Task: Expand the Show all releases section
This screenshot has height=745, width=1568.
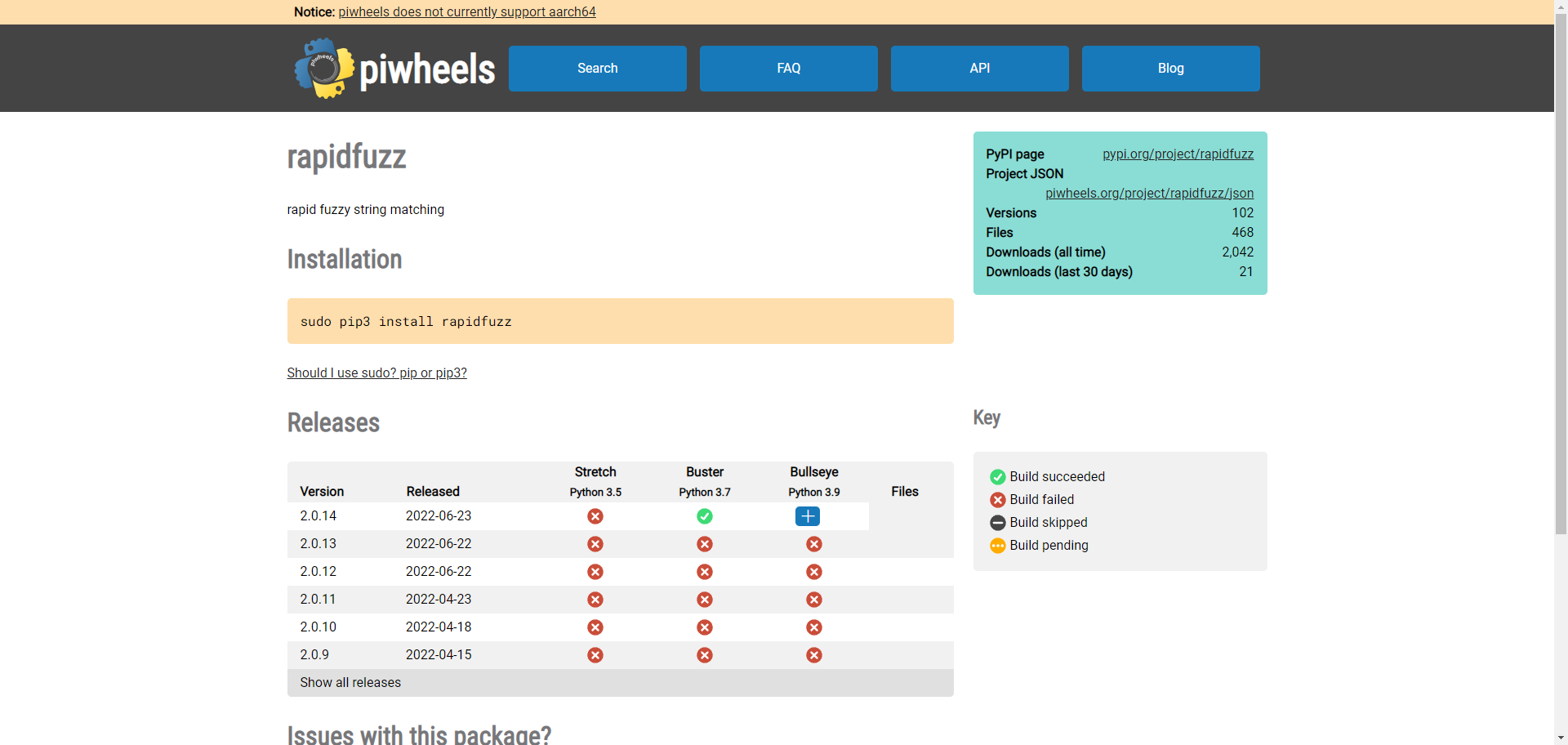Action: pos(350,682)
